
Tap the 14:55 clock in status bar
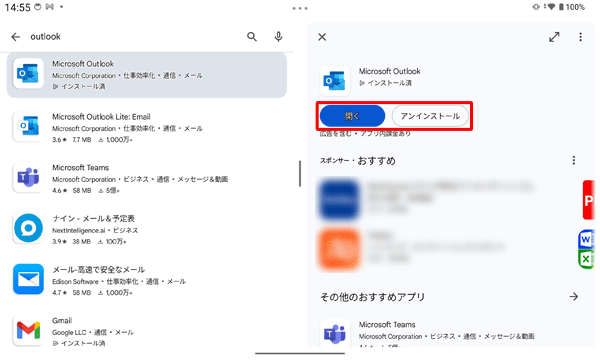click(x=17, y=7)
